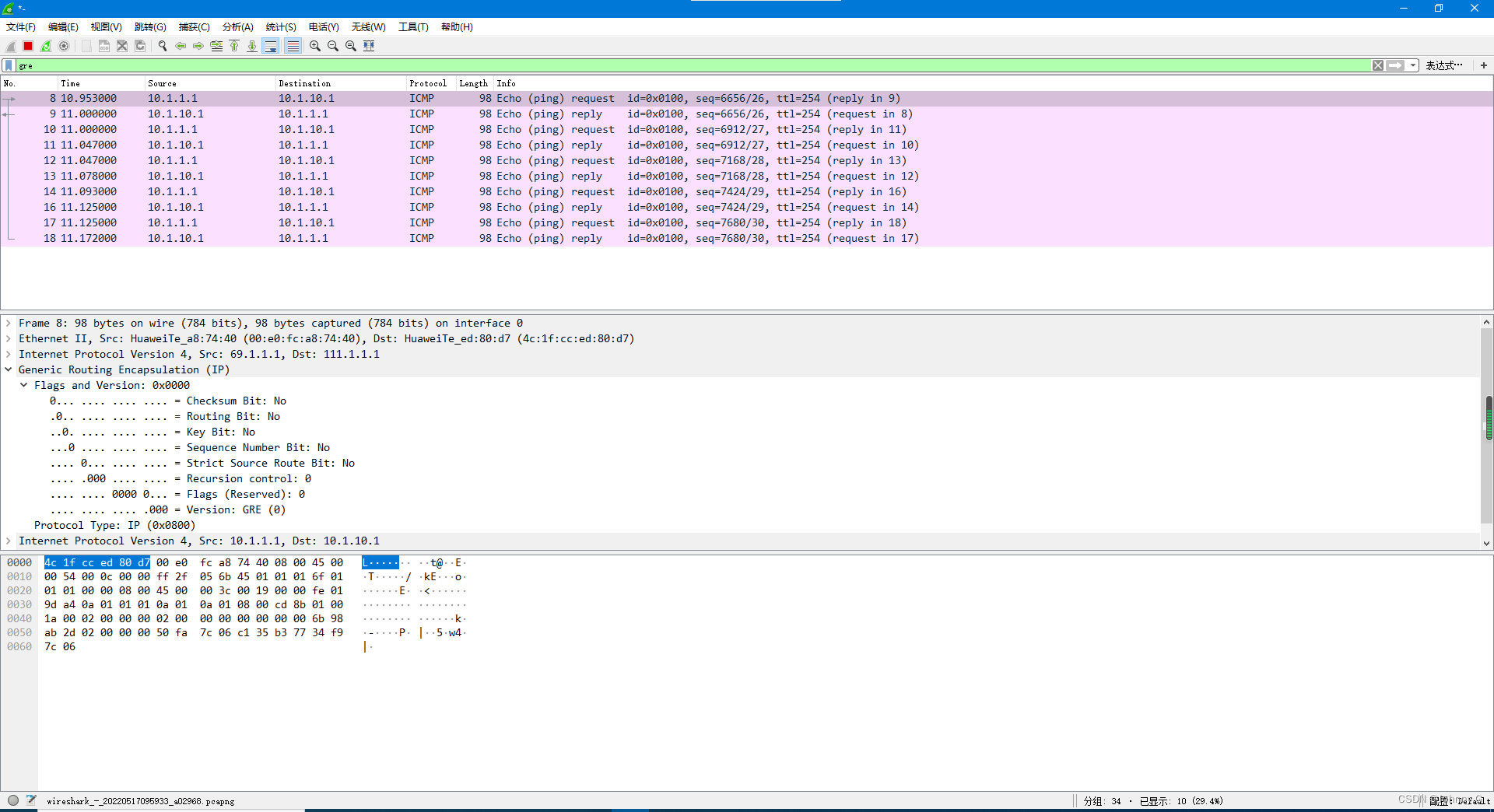Click the details pane scroll down arrow
Image resolution: width=1494 pixels, height=812 pixels.
coord(1486,544)
